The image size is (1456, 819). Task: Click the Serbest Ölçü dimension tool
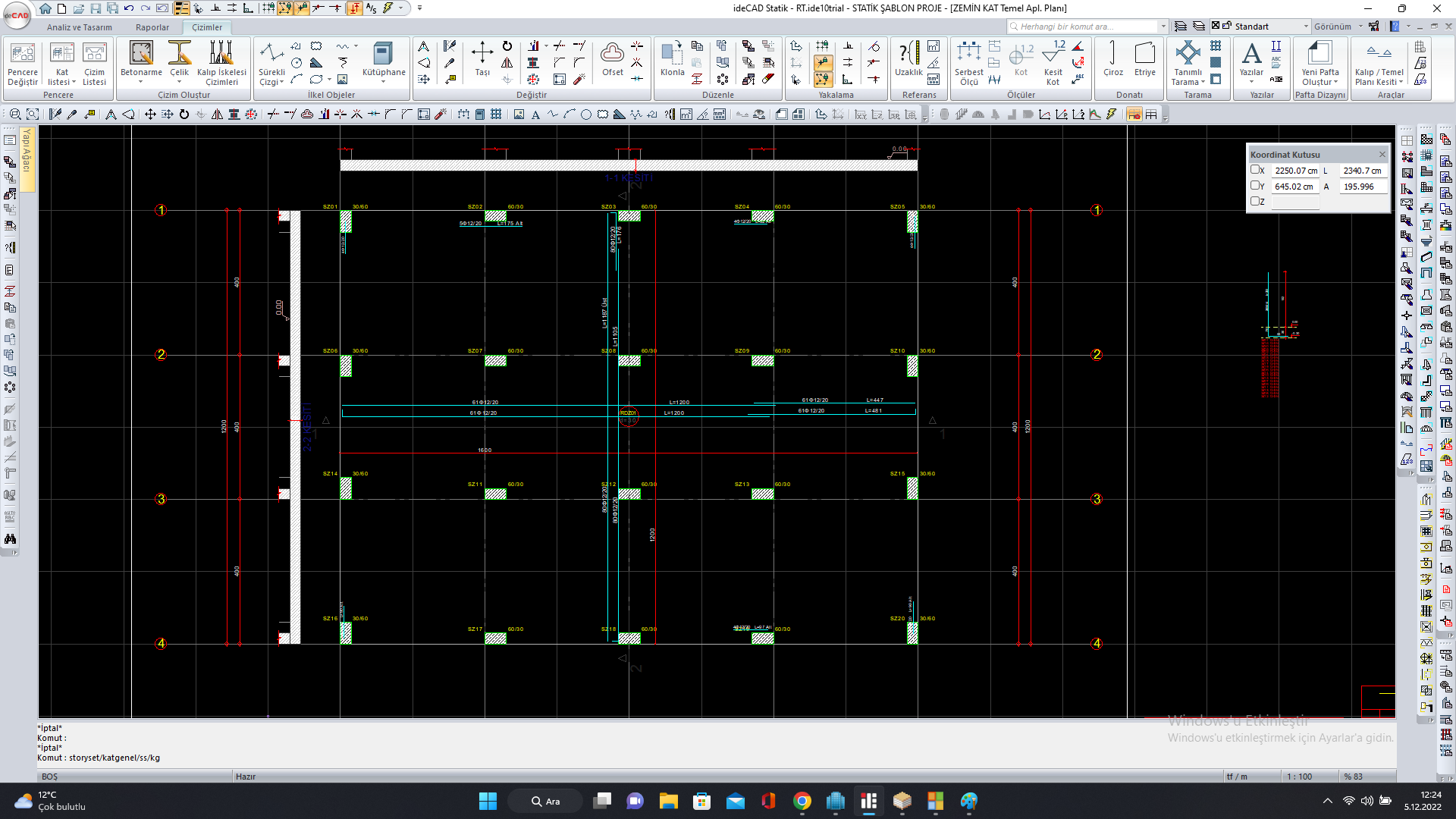(x=968, y=61)
